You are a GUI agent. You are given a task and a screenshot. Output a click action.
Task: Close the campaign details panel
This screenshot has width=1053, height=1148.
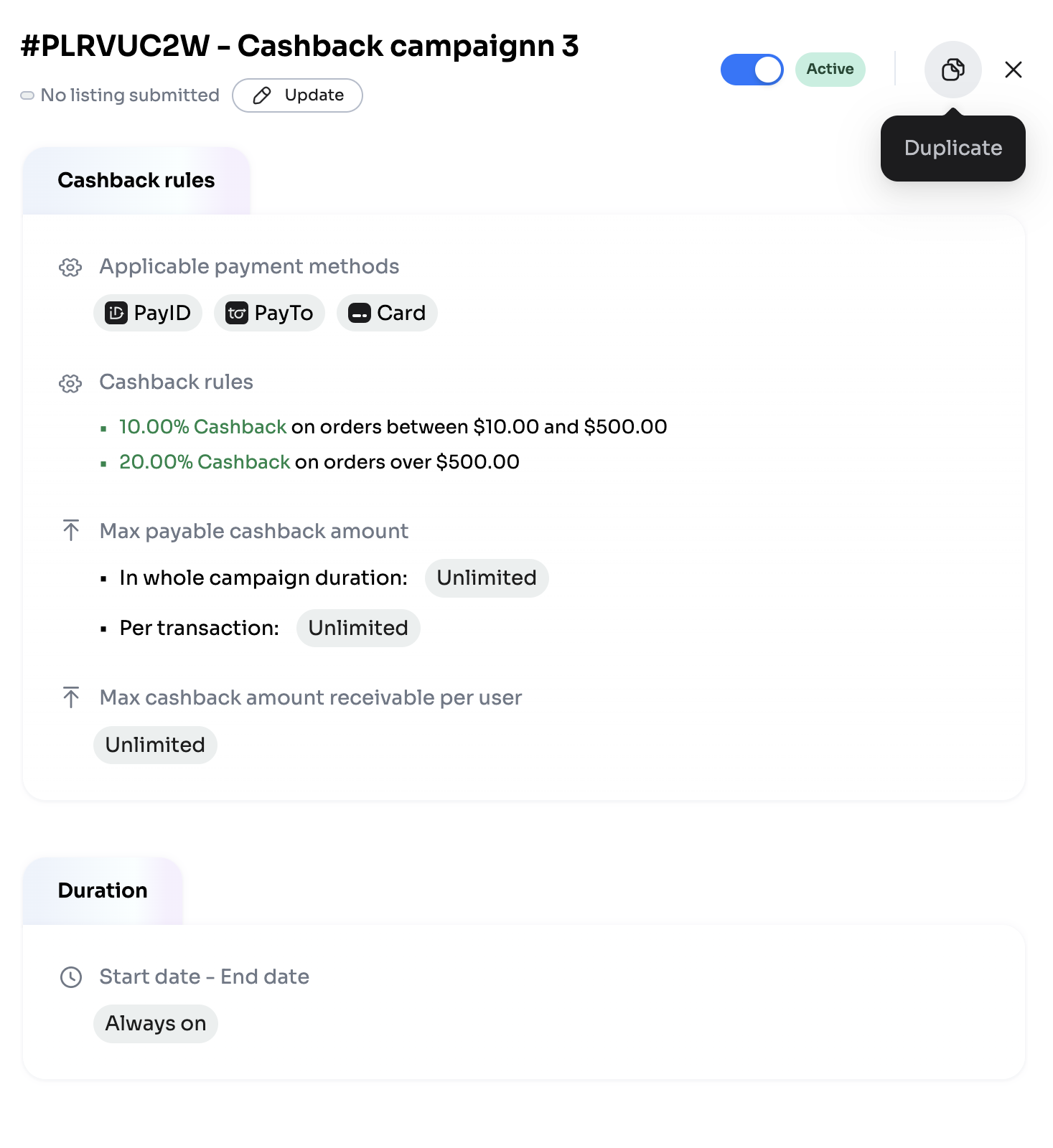(1013, 70)
